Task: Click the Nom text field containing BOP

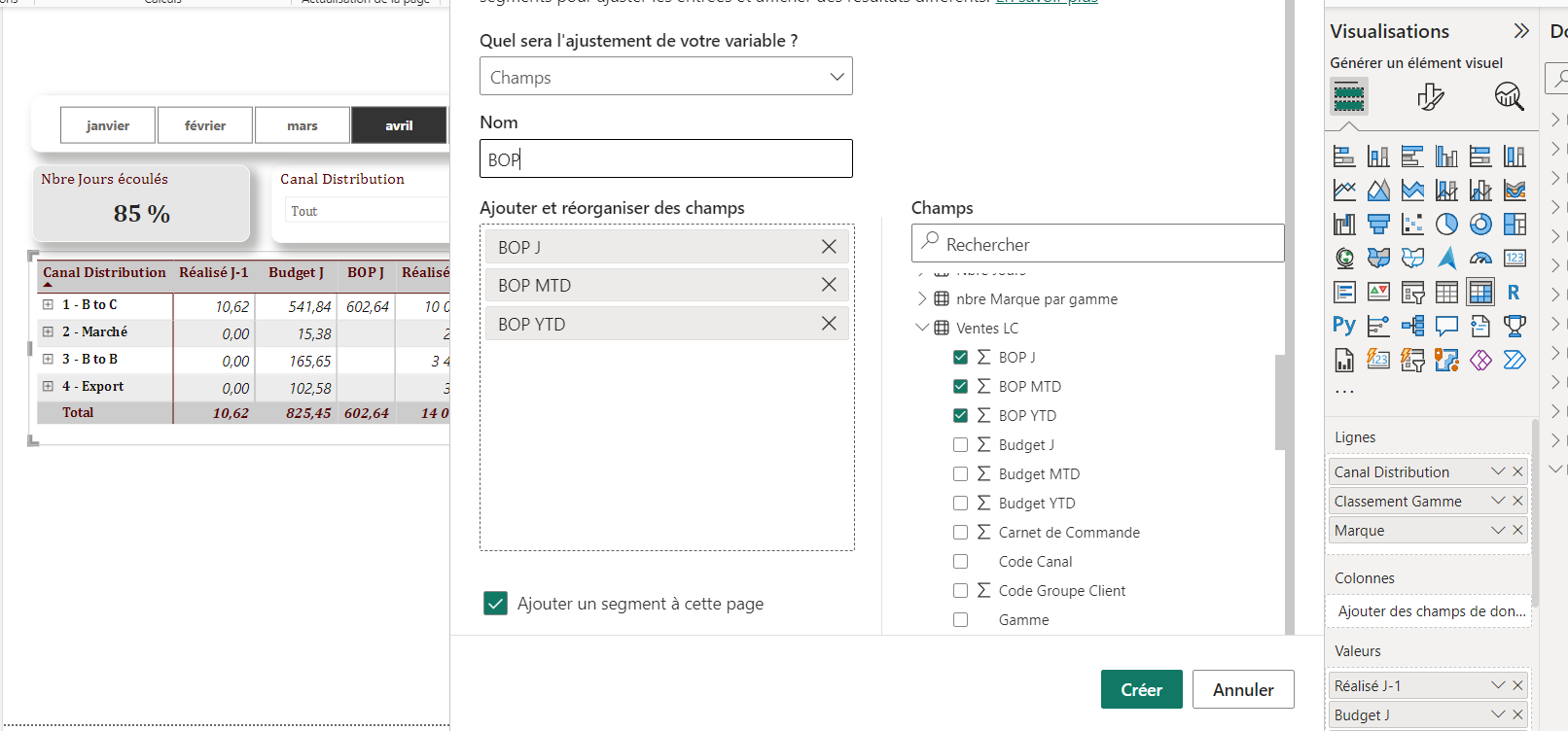Action: click(x=666, y=158)
